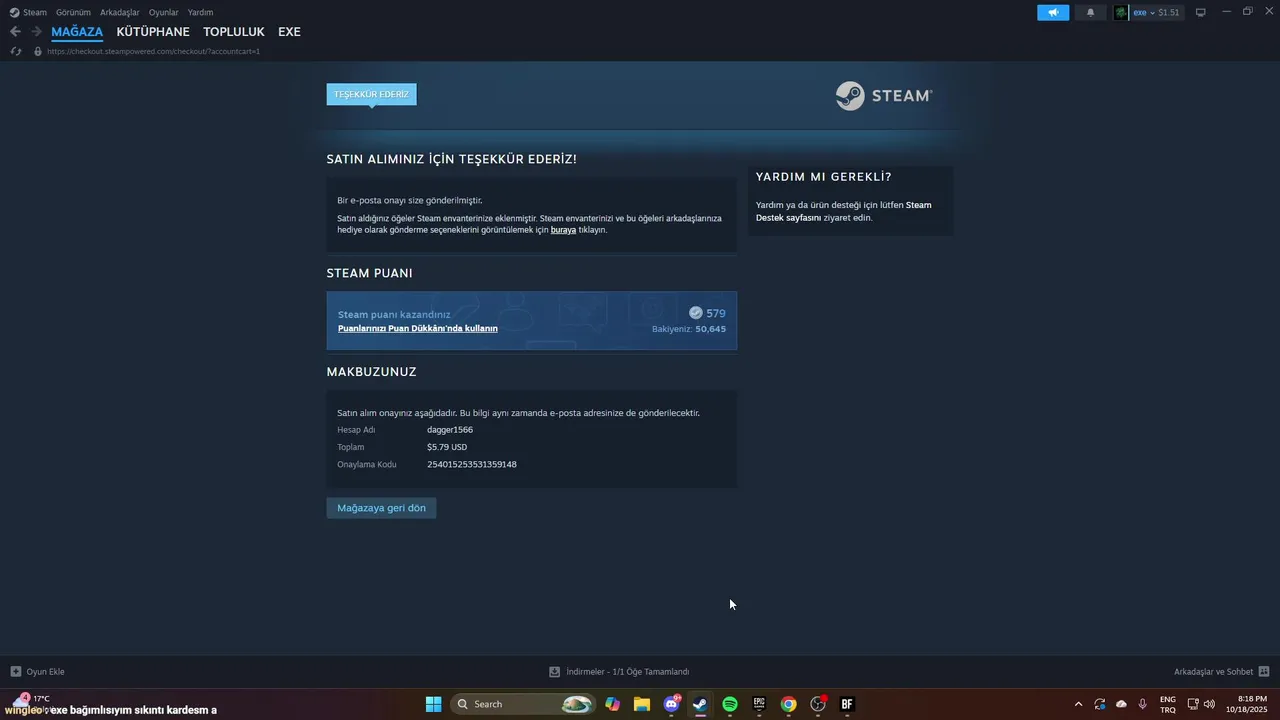Select confirmation code 2540152535313​59148

point(472,464)
